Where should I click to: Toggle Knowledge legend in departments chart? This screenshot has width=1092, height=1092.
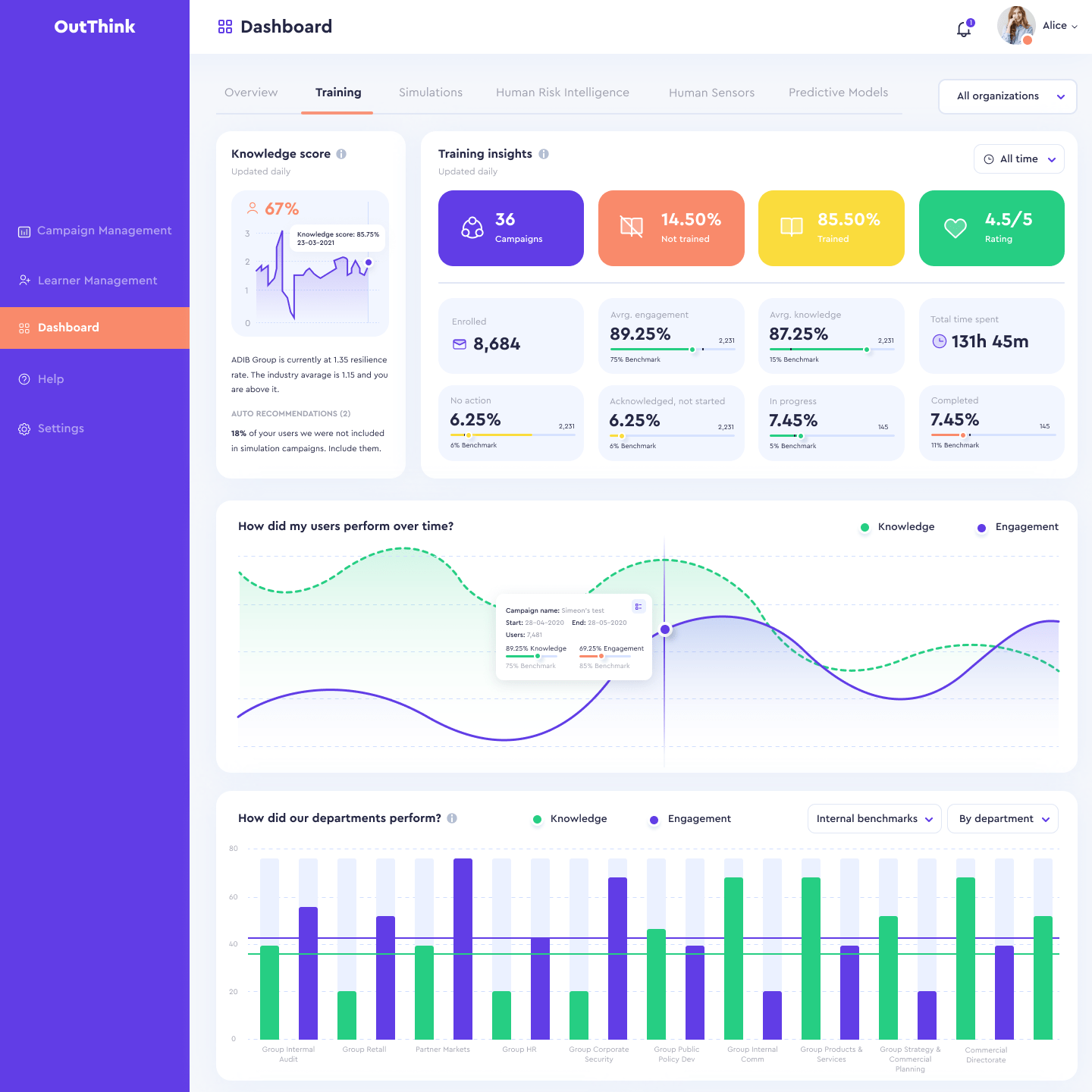point(570,819)
